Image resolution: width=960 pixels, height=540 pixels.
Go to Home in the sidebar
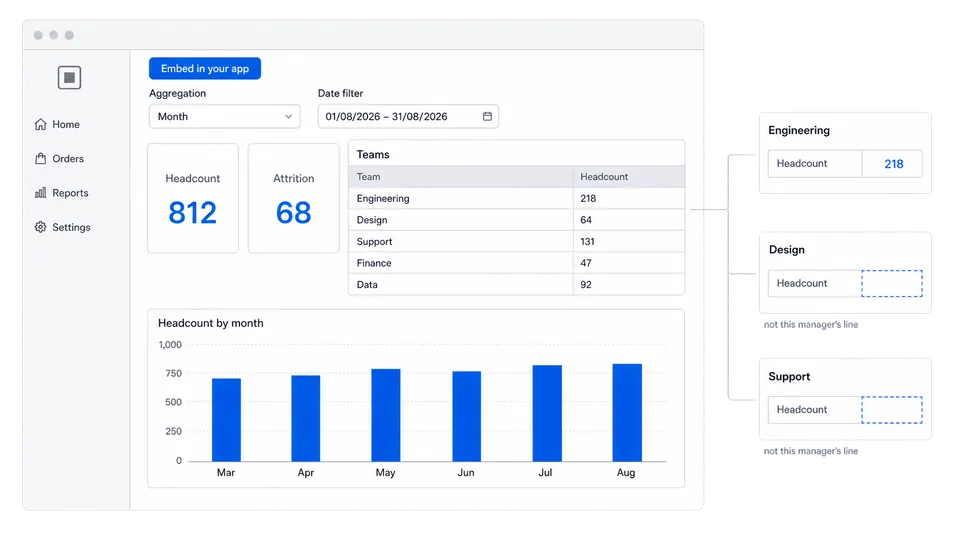click(x=58, y=124)
